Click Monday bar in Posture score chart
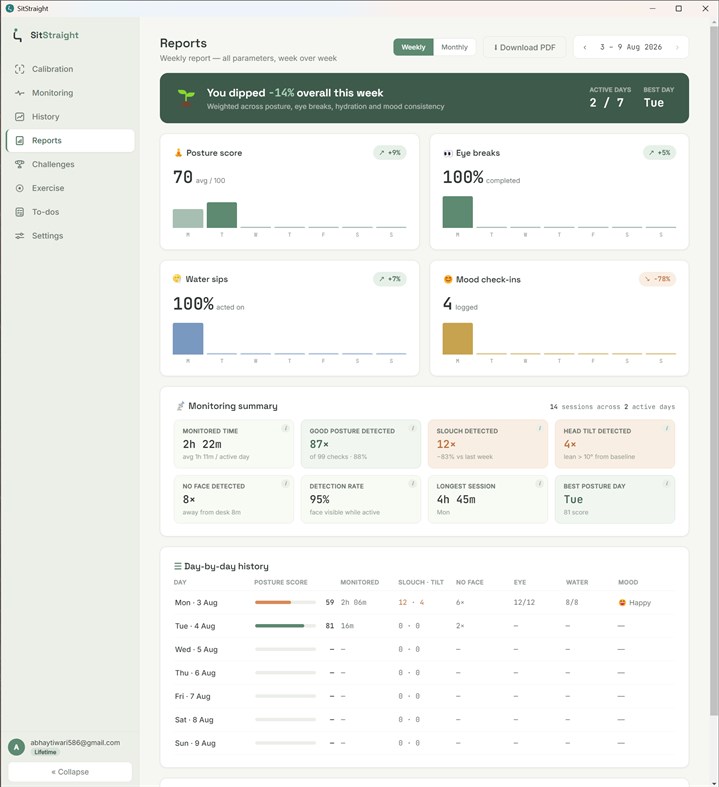Viewport: 719px width, 787px height. (x=188, y=218)
